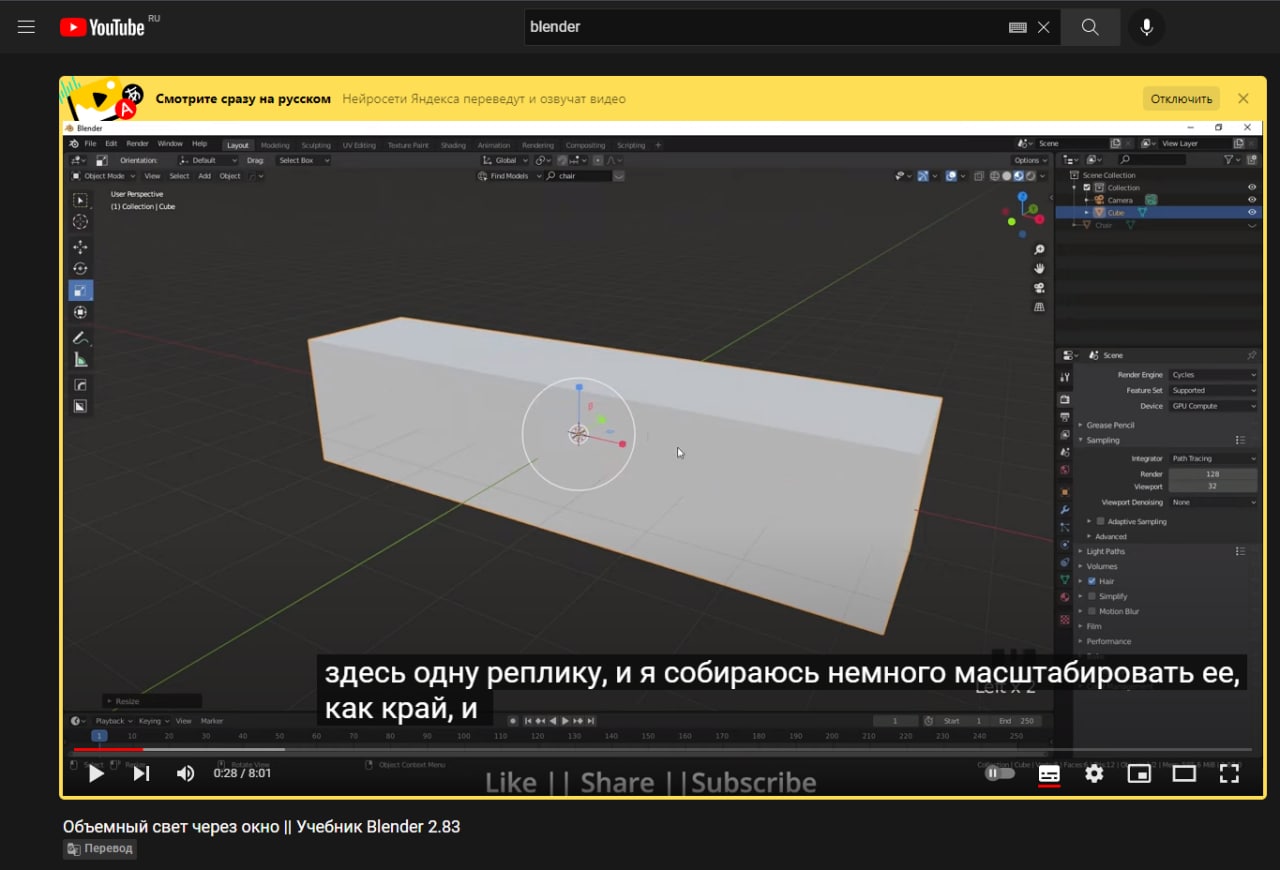Open the player settings gear
1280x870 pixels.
pyautogui.click(x=1094, y=773)
